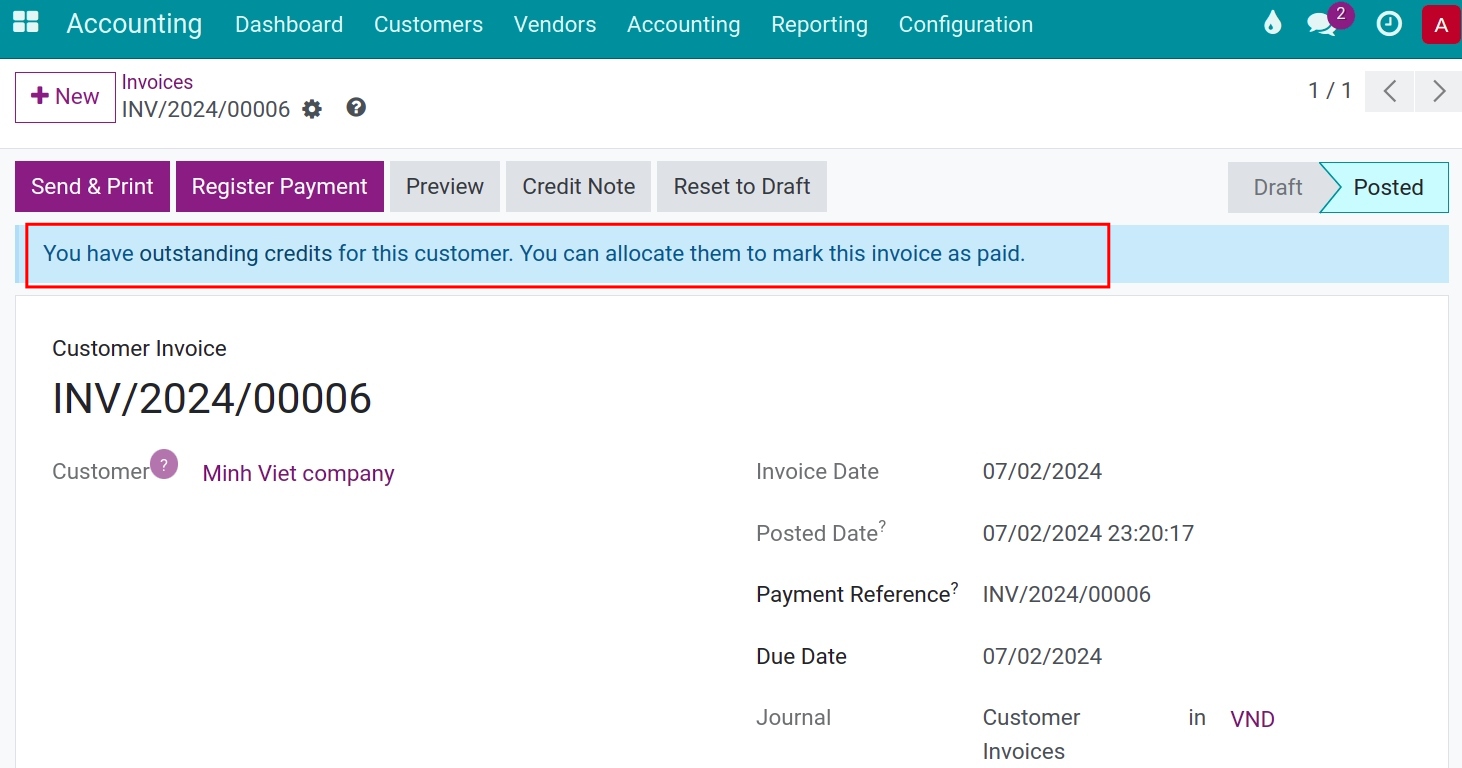Click the large INV/2024/00006 heading
1462x768 pixels.
click(212, 398)
